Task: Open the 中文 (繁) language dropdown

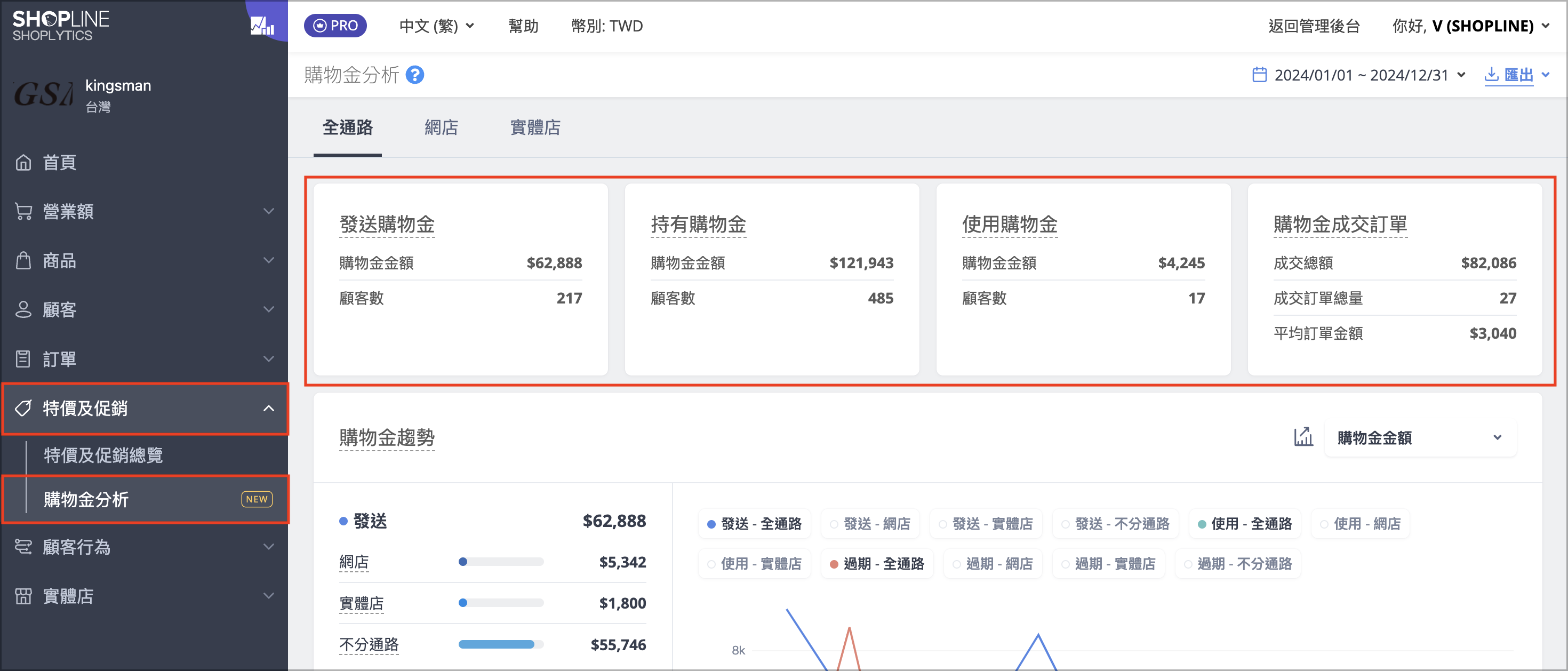Action: tap(436, 26)
